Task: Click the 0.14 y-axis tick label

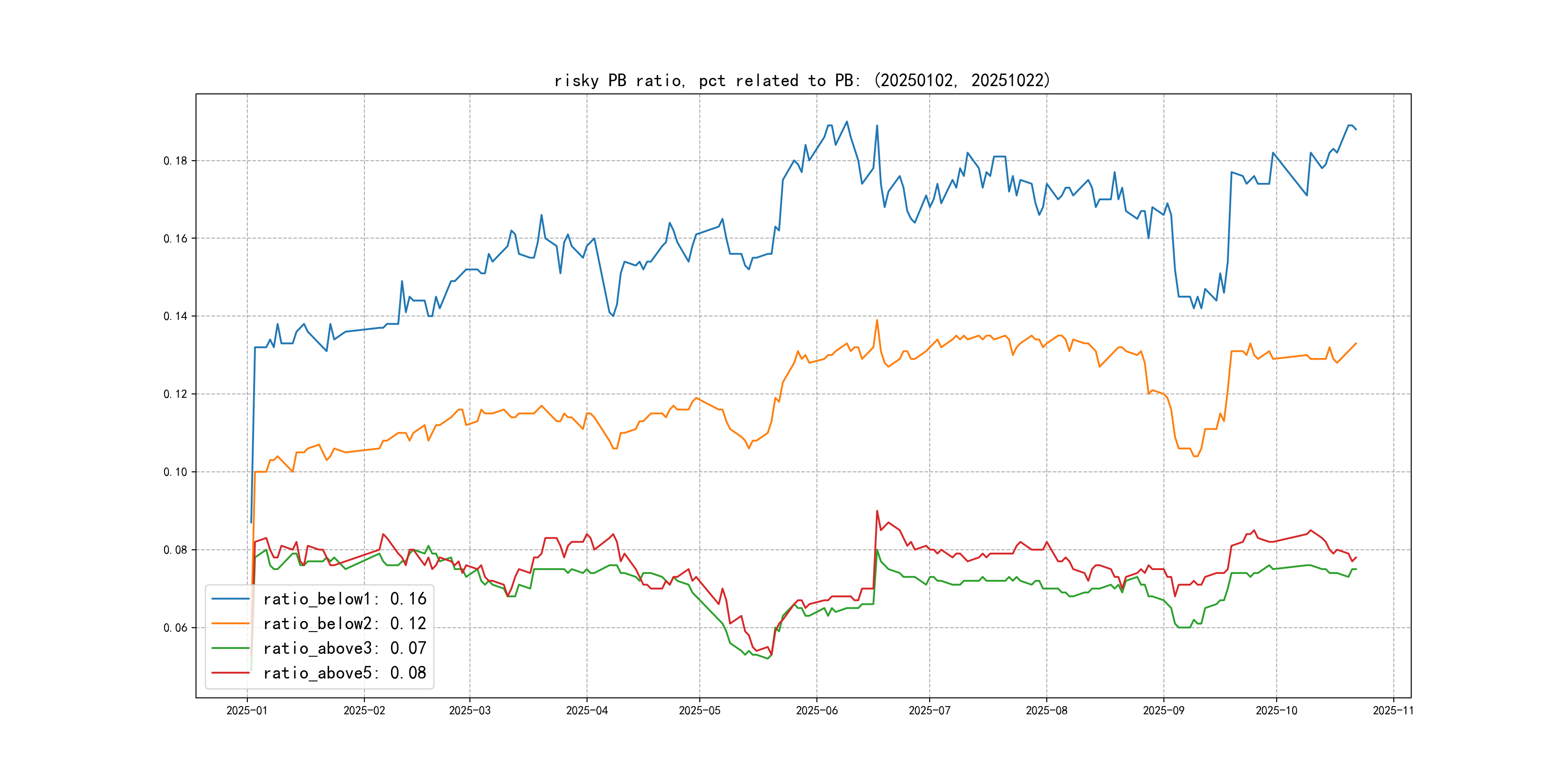Action: [x=175, y=316]
